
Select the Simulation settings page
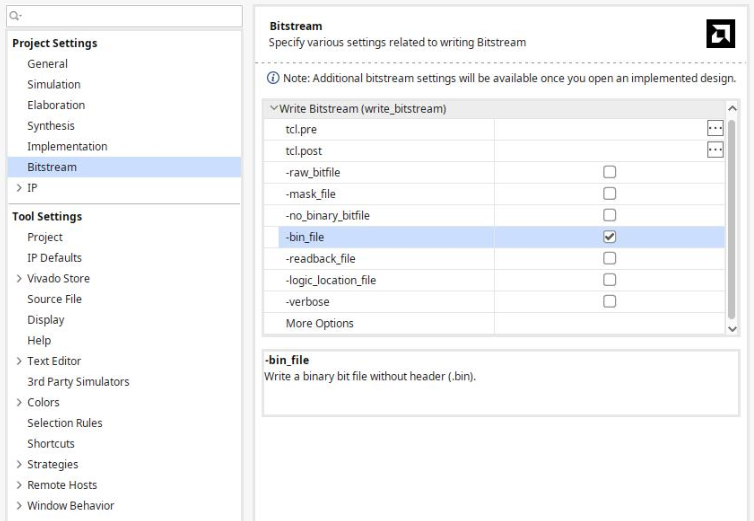point(53,85)
